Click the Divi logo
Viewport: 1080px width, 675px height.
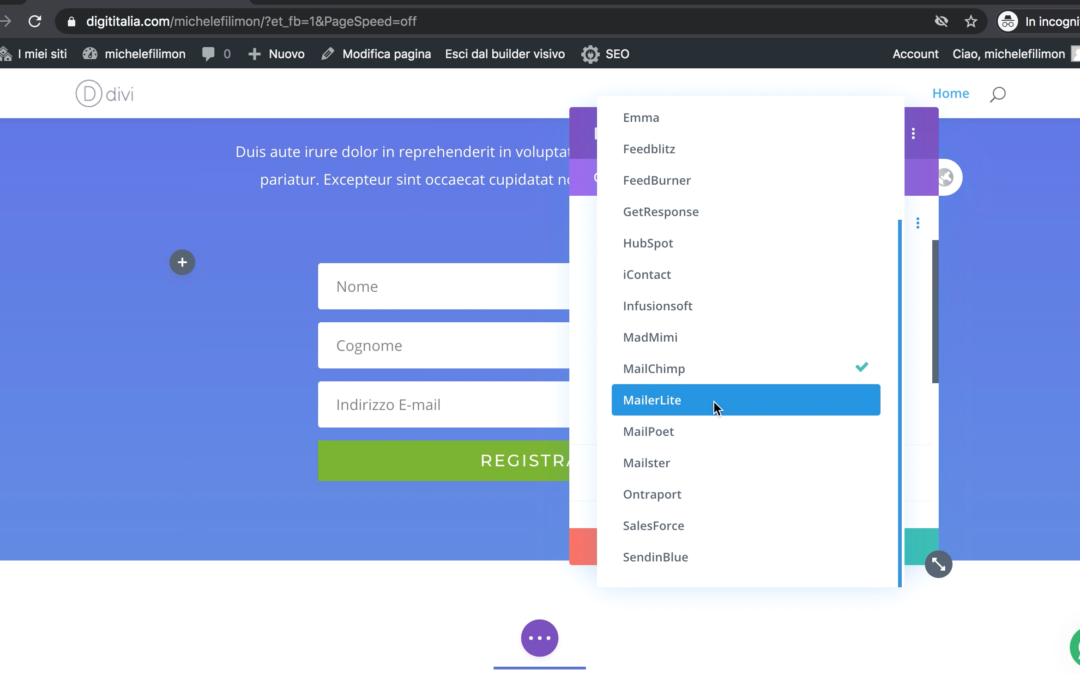coord(105,94)
